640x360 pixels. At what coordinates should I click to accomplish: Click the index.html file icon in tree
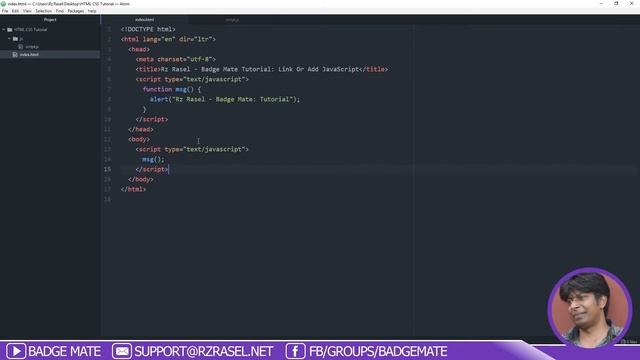point(15,55)
